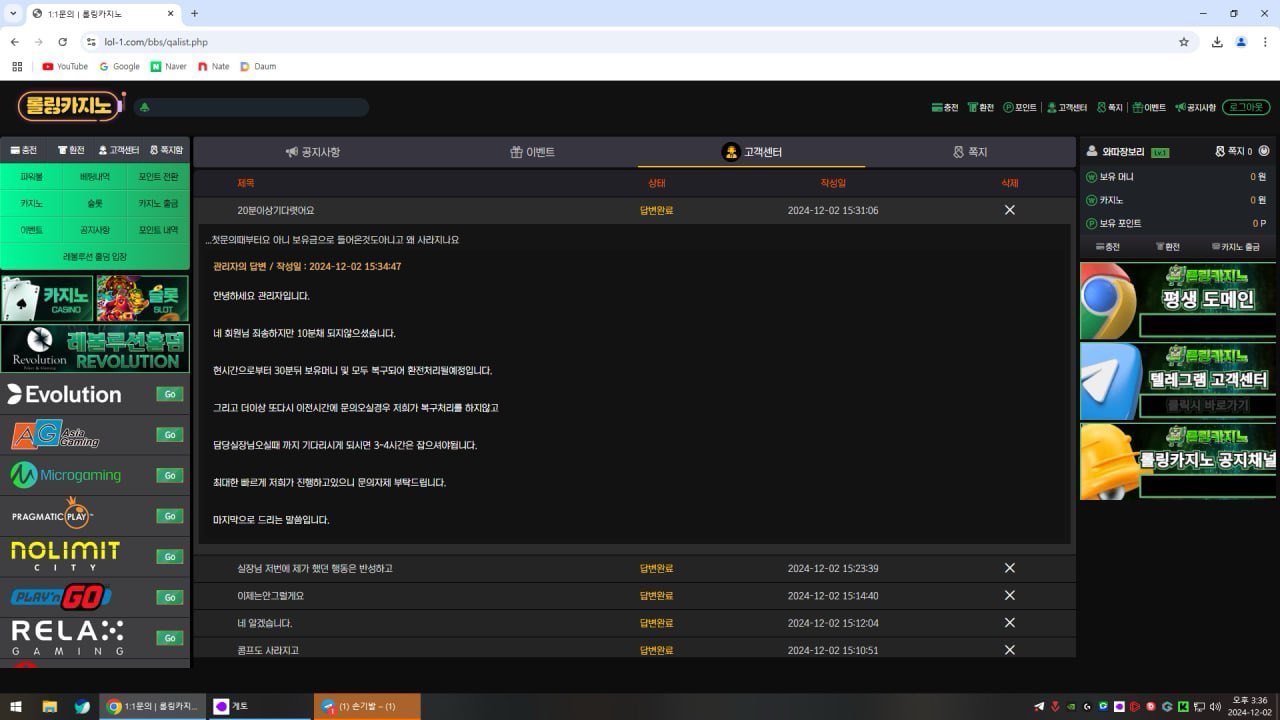Click Go next to Microgaming
Viewport: 1280px width, 720px height.
pyautogui.click(x=169, y=475)
